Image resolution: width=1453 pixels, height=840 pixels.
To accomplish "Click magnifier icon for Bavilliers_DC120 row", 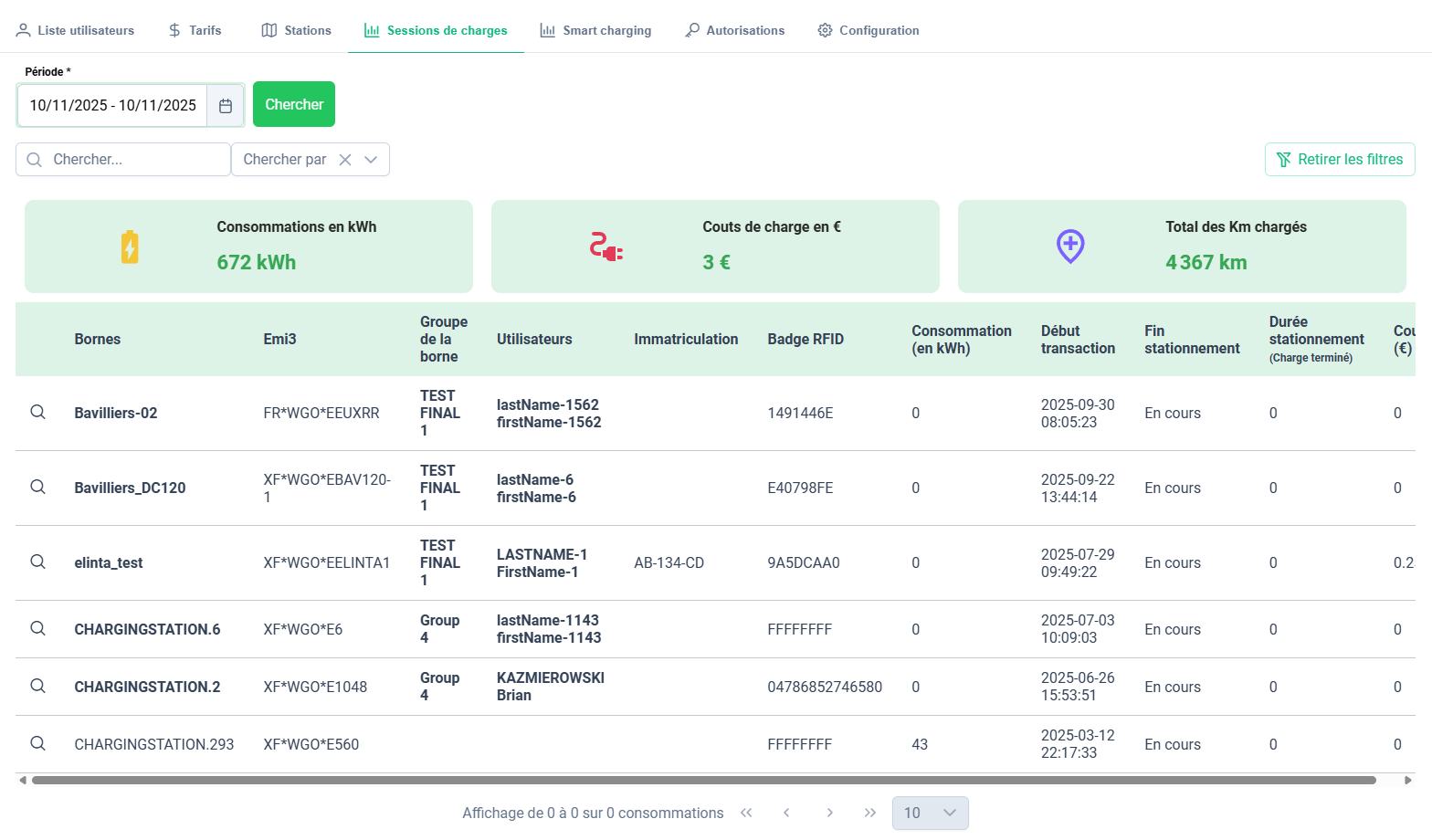I will point(37,488).
